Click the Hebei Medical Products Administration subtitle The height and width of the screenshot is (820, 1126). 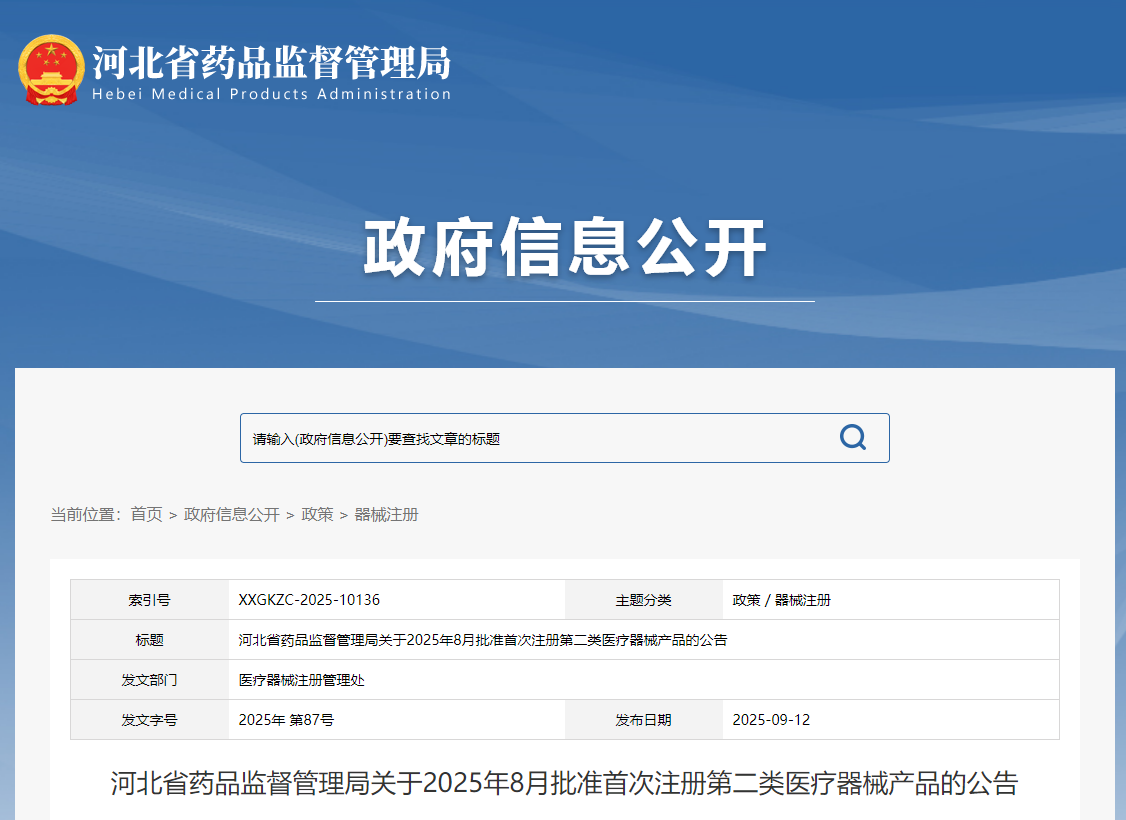[x=271, y=94]
